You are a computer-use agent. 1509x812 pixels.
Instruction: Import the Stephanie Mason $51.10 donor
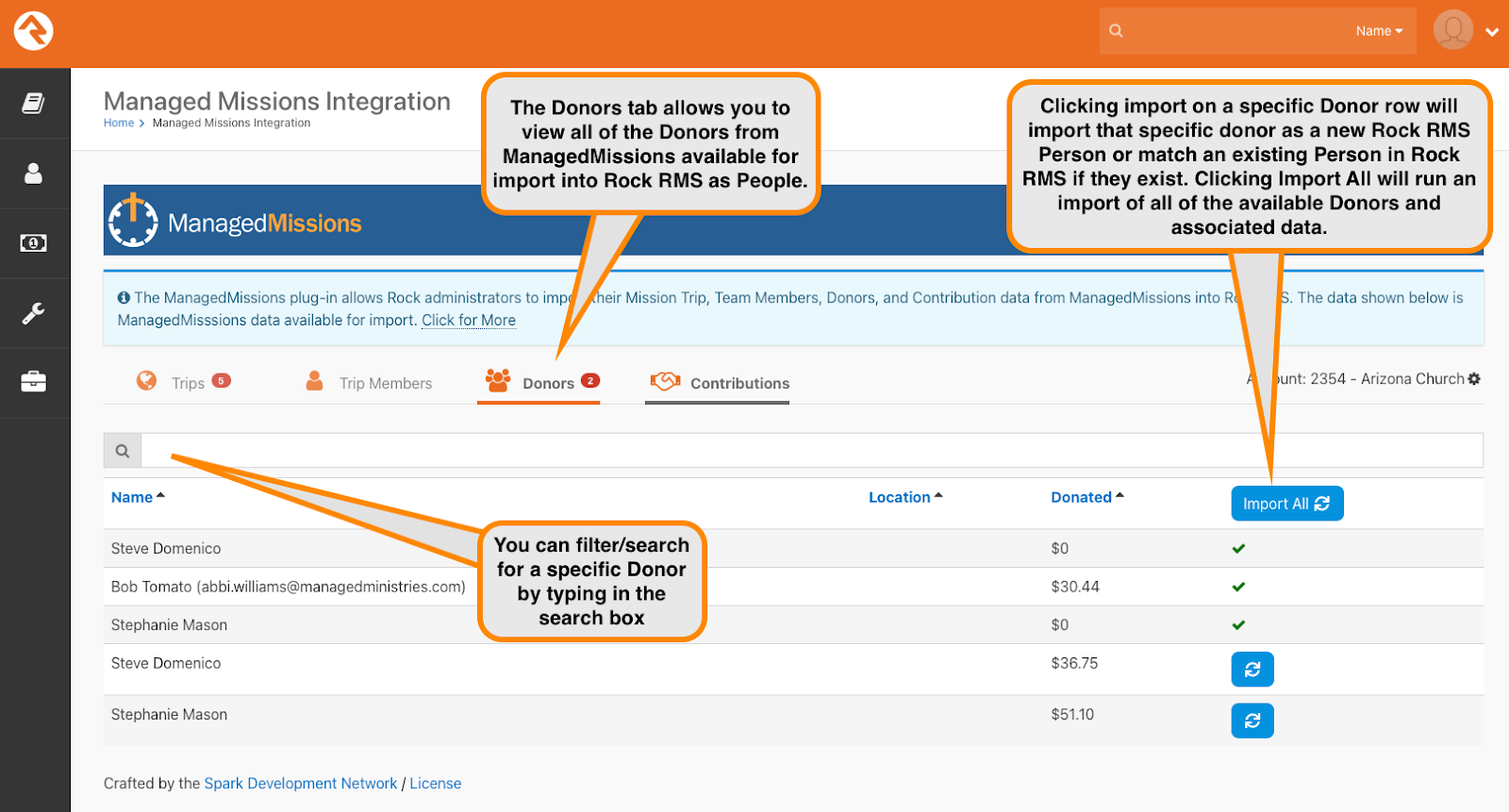tap(1252, 721)
